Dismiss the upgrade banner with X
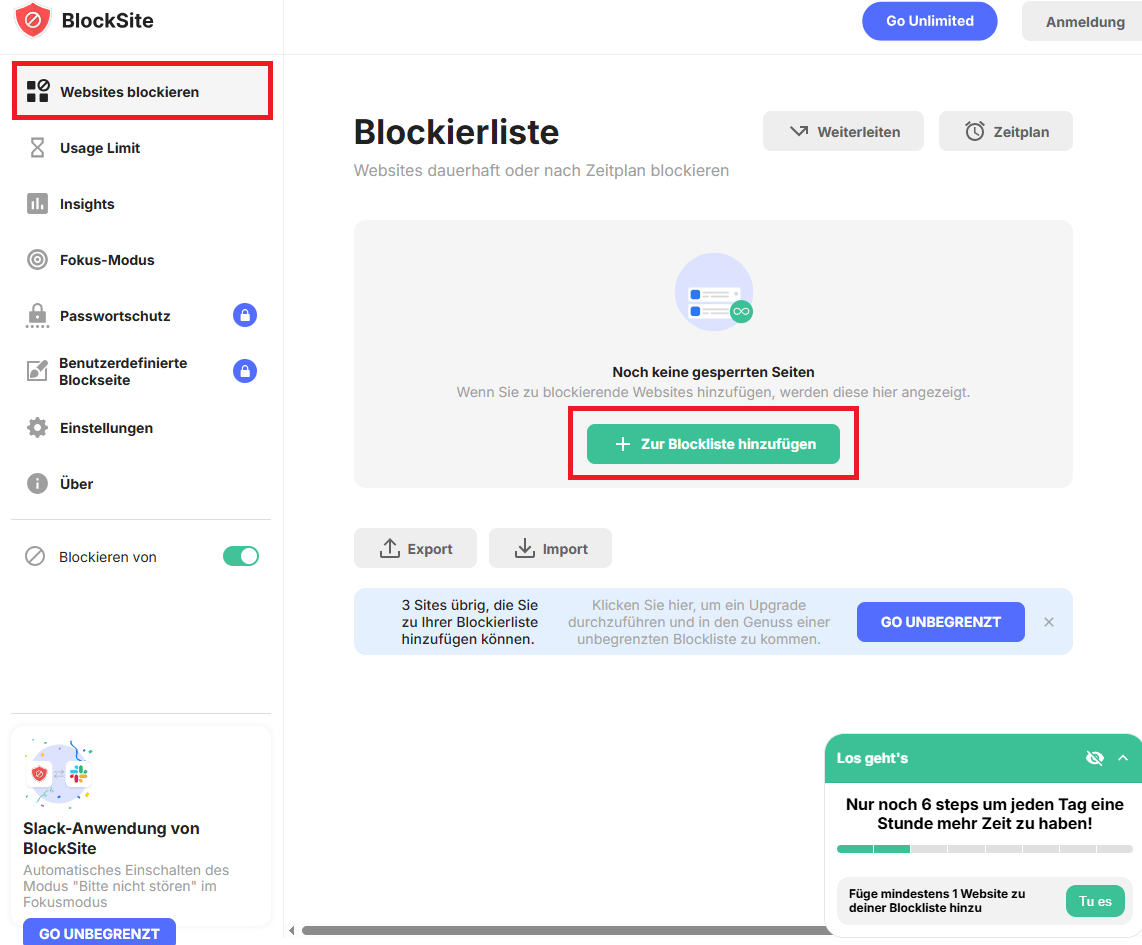The width and height of the screenshot is (1142, 945). pos(1049,622)
